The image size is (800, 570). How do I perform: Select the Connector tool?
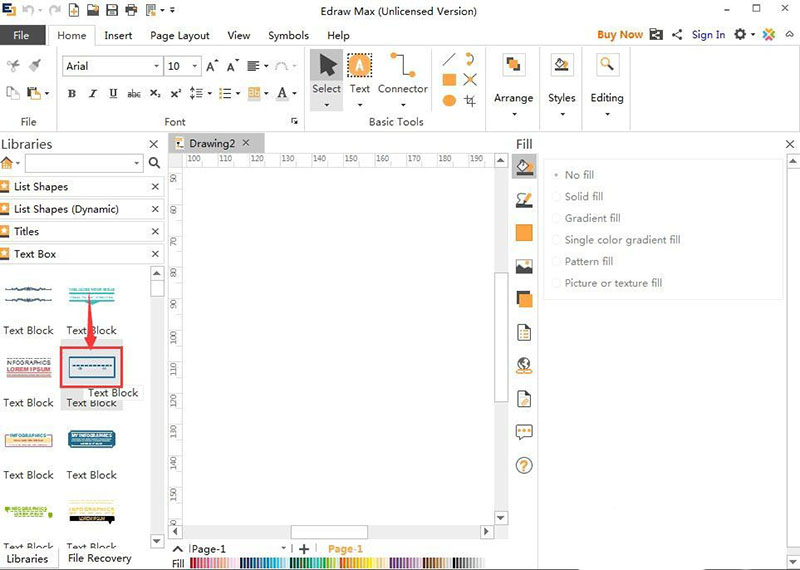click(x=403, y=74)
